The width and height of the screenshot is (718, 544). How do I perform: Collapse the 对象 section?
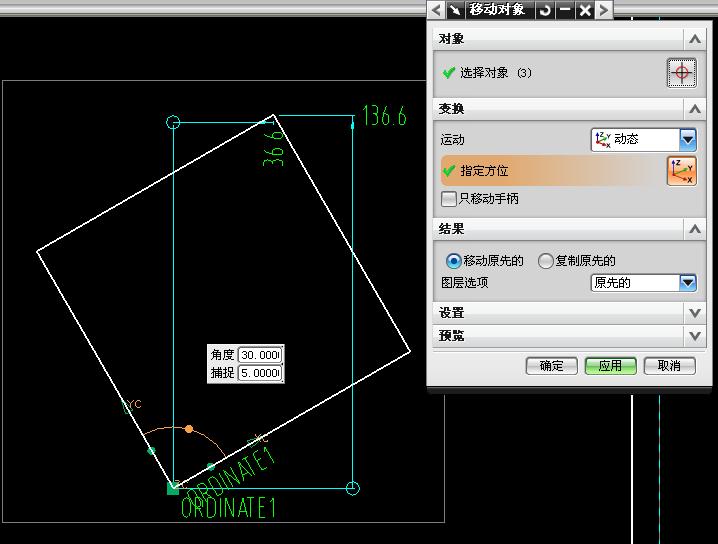click(x=695, y=39)
